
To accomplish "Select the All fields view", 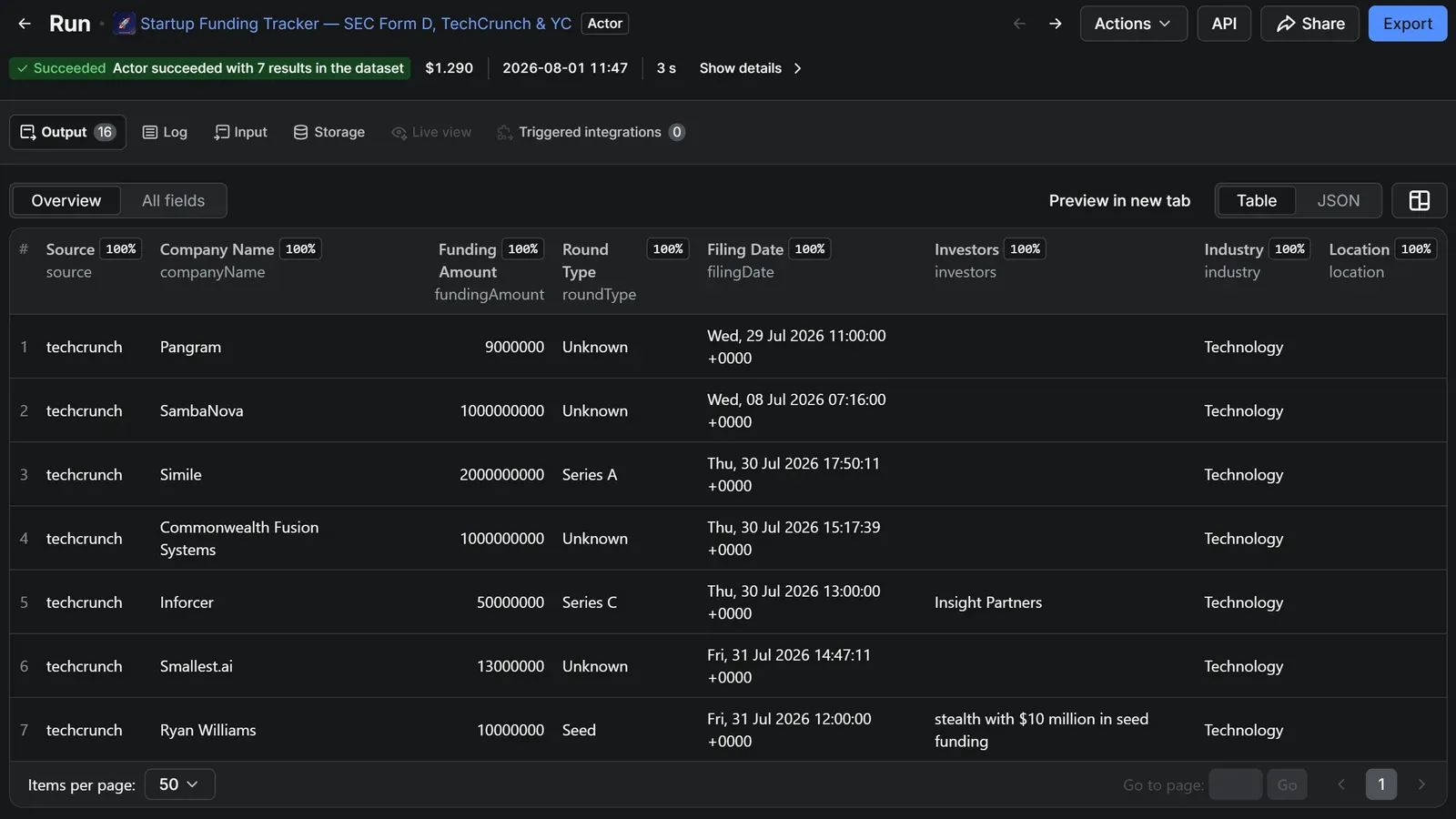I will point(173,200).
